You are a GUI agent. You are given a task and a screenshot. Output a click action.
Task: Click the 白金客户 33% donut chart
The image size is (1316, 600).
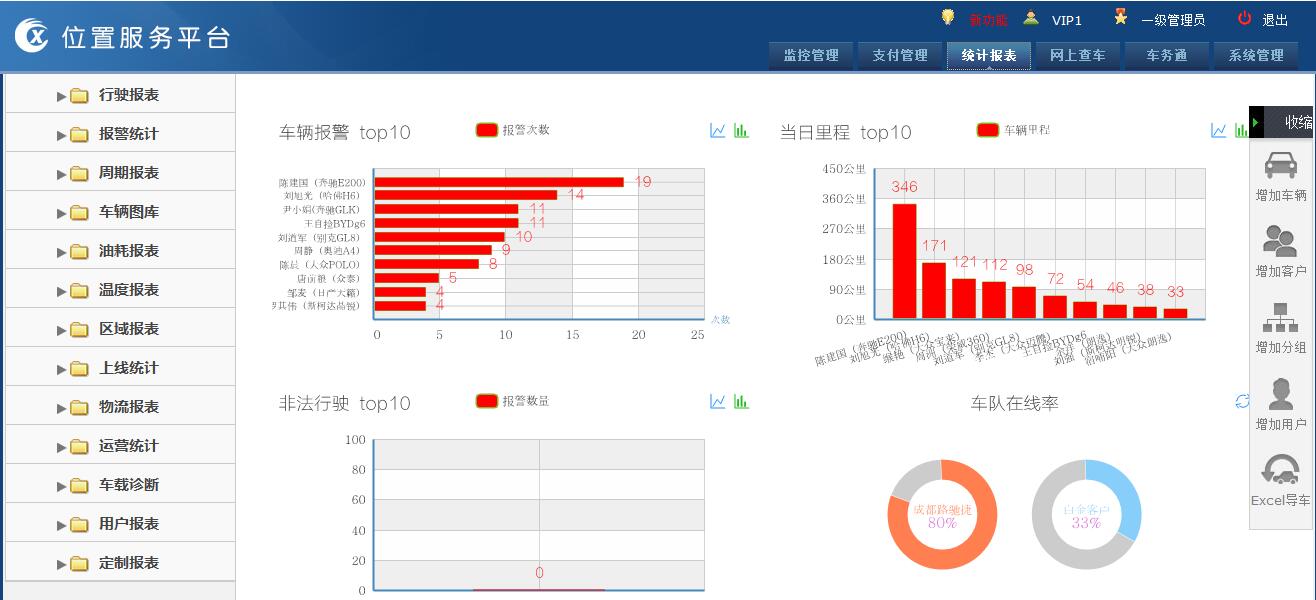(x=1086, y=513)
